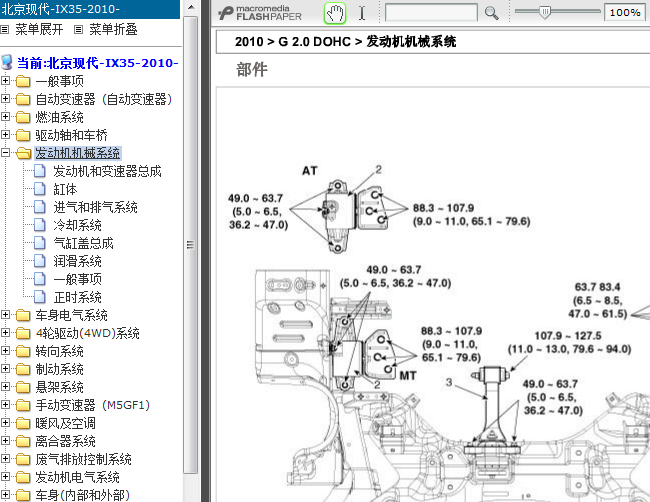This screenshot has width=650, height=502.
Task: Click the Macromedia FlashPaper logo
Action: (x=260, y=13)
